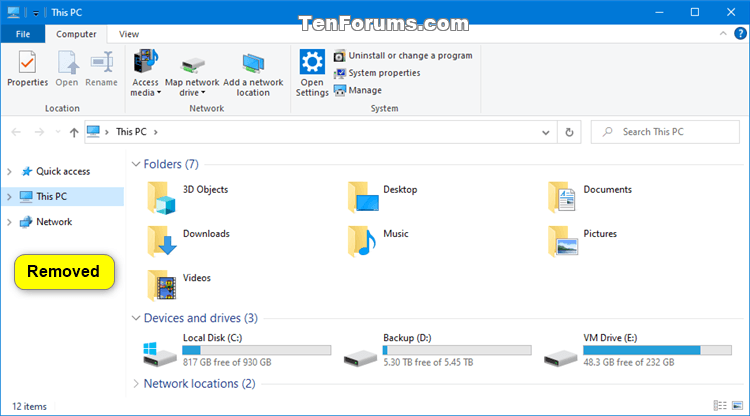The image size is (750, 416).
Task: Switch to large icons view in status bar
Action: [x=738, y=406]
